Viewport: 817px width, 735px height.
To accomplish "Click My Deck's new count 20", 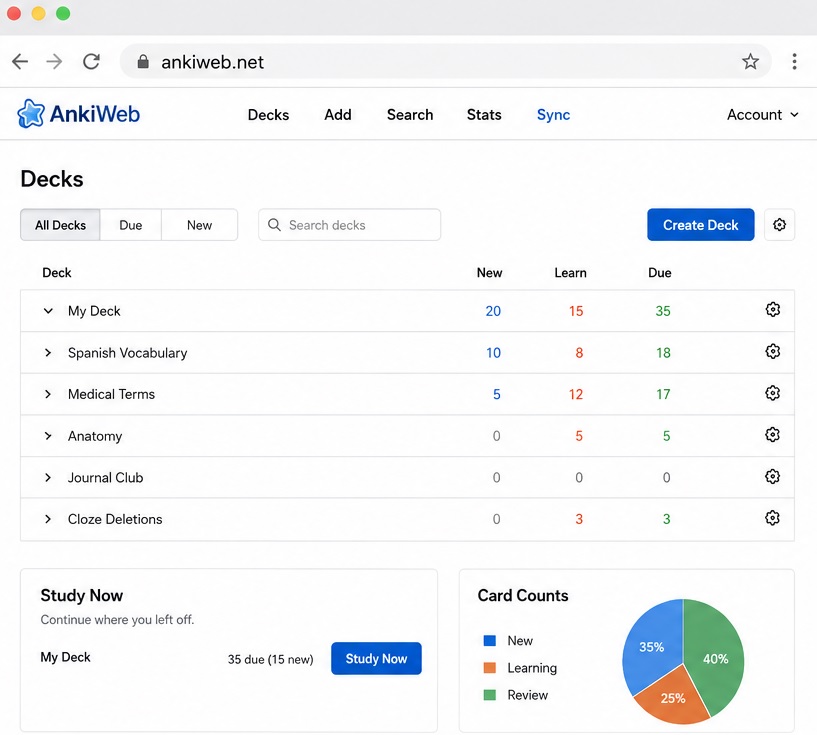I will pyautogui.click(x=493, y=311).
